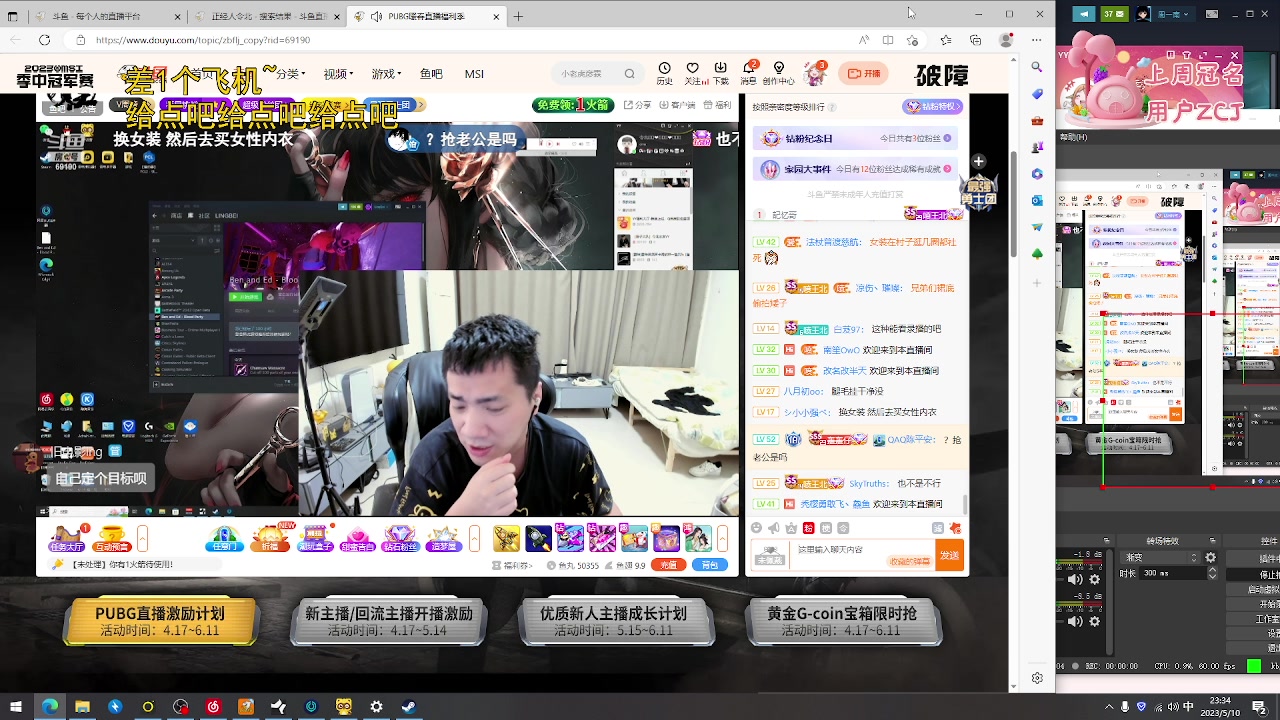
Task: Open the browser sidebar search icon
Action: click(x=1037, y=67)
